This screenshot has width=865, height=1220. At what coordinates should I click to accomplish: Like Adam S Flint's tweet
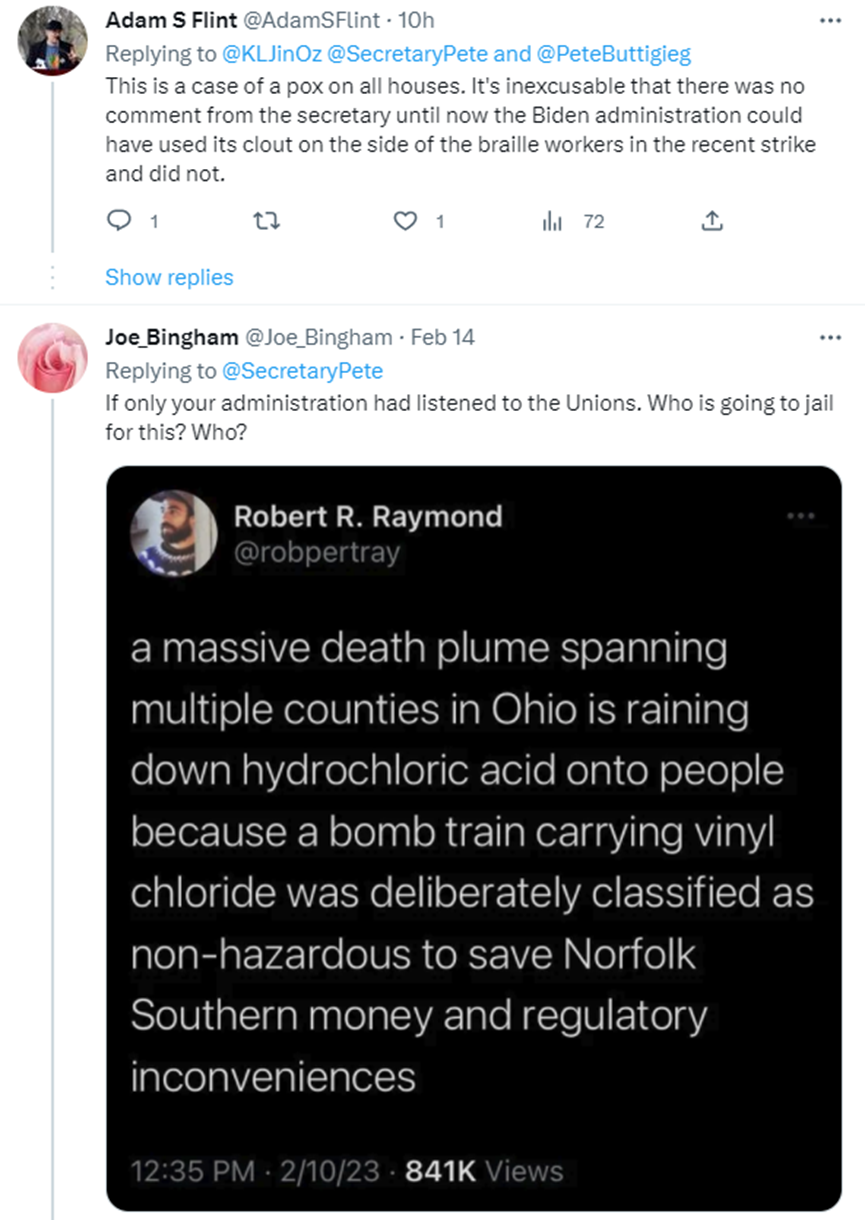[x=405, y=221]
